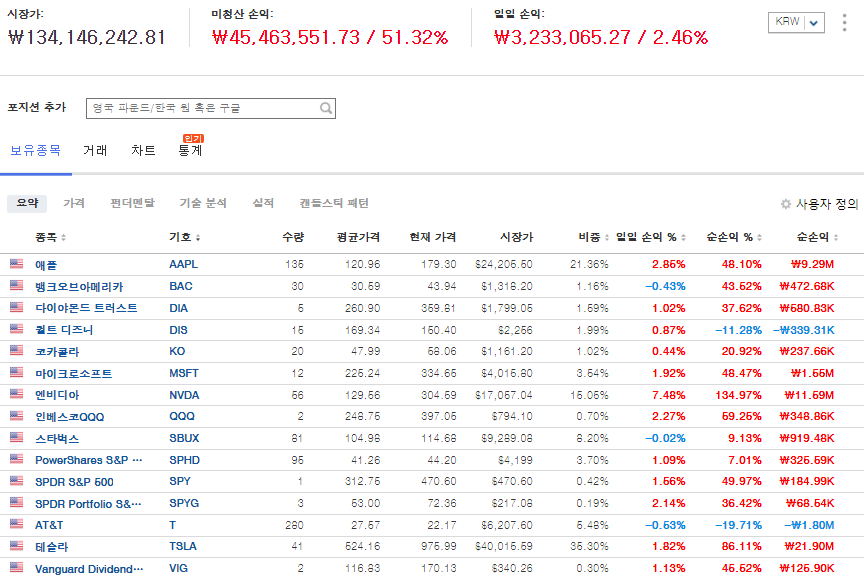The height and width of the screenshot is (585, 864).
Task: Select the 실적 sub-tab
Action: 263,203
